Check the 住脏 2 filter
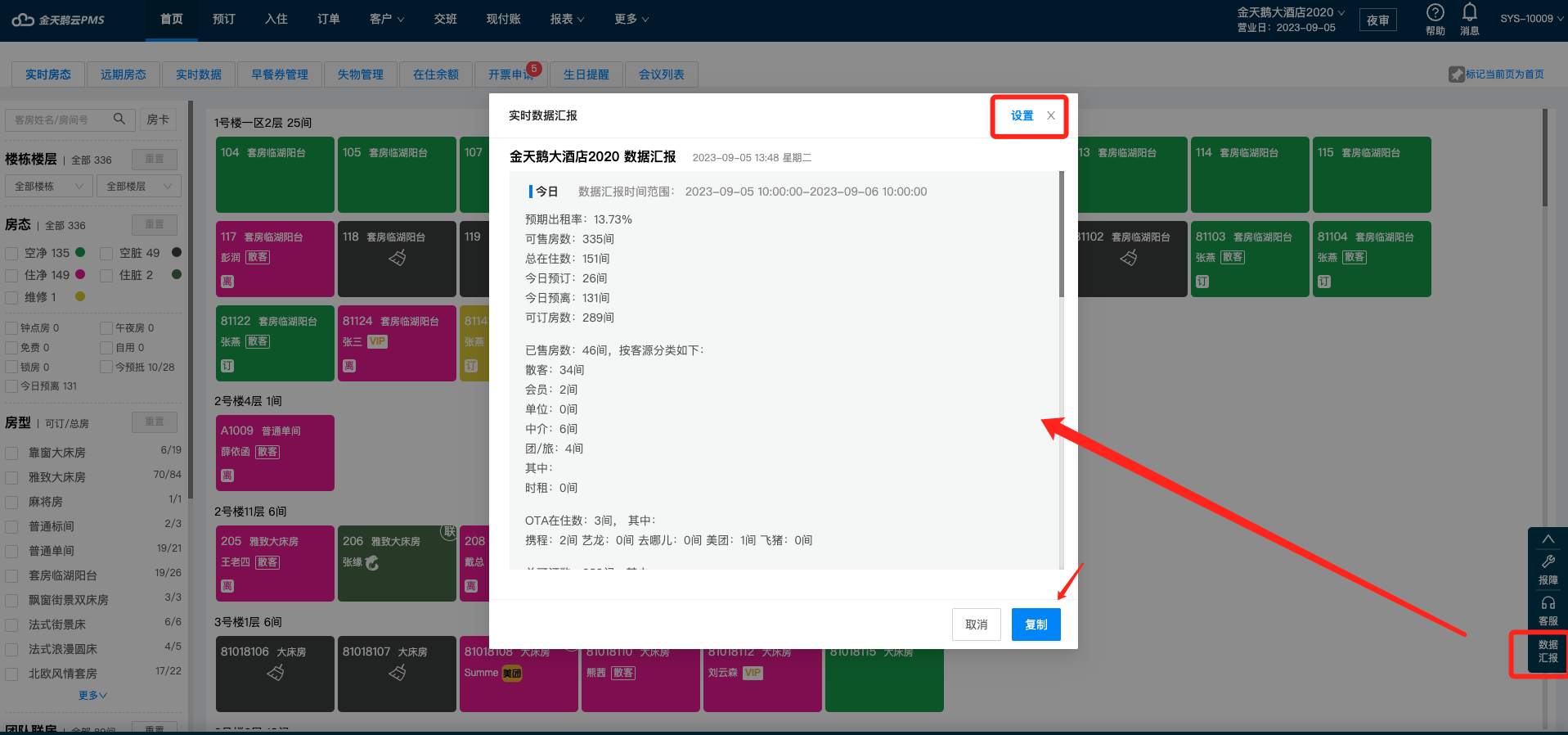Viewport: 1568px width, 735px height. click(x=106, y=276)
